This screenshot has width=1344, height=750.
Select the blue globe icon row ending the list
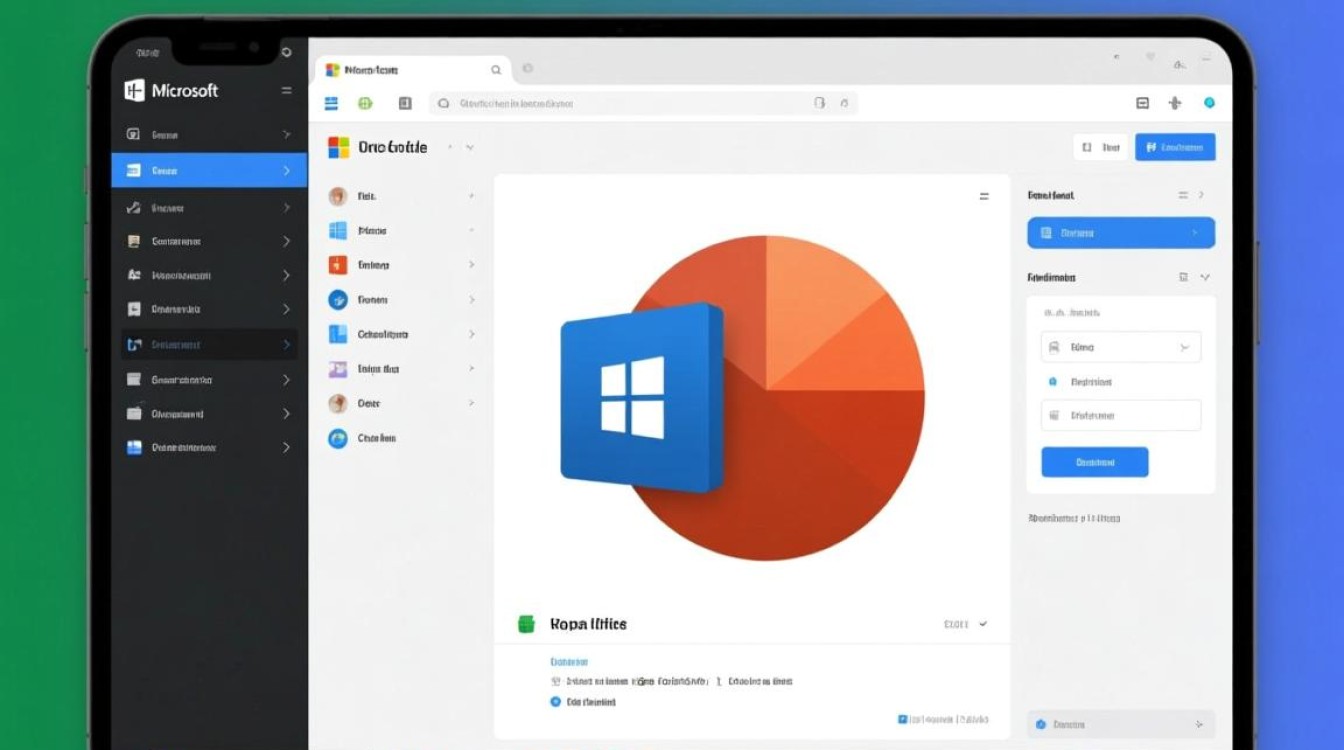(402, 438)
